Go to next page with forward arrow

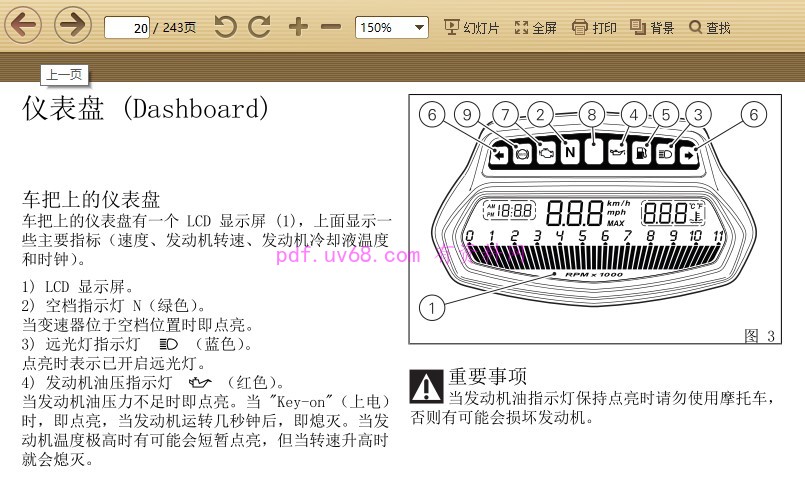[72, 25]
